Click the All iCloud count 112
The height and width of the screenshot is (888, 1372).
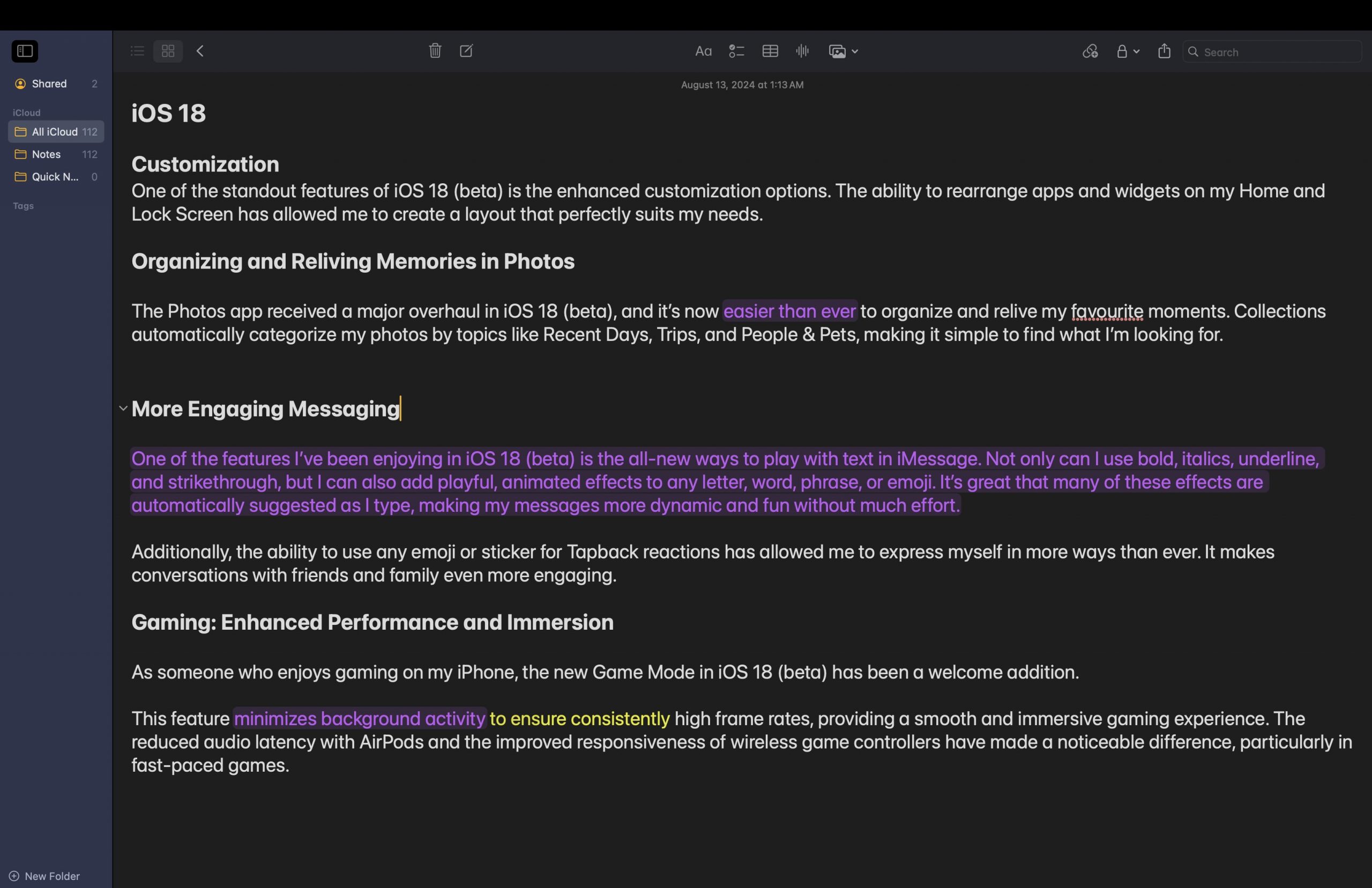90,132
